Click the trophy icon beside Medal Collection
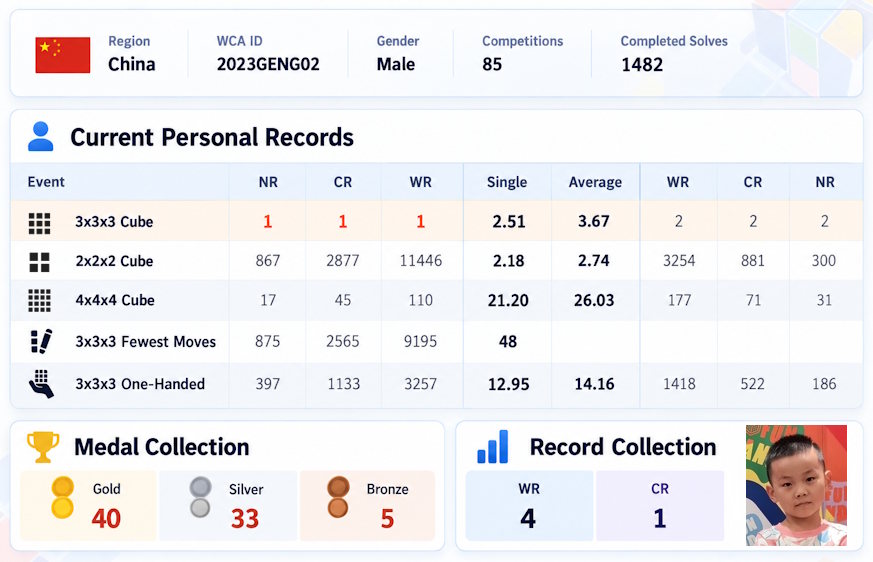 point(43,447)
